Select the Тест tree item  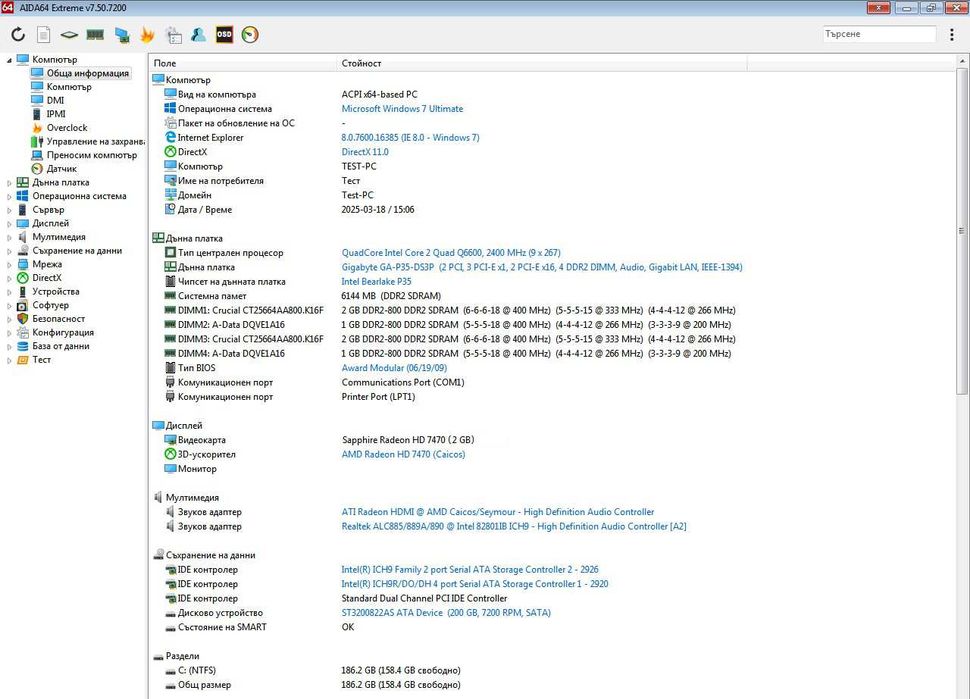coord(41,359)
